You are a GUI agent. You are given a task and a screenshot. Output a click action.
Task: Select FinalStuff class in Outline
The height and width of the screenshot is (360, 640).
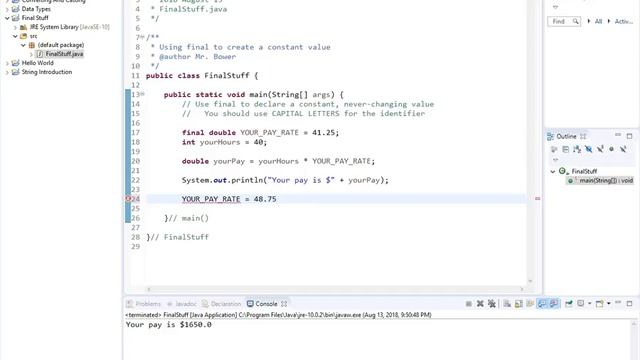584,171
